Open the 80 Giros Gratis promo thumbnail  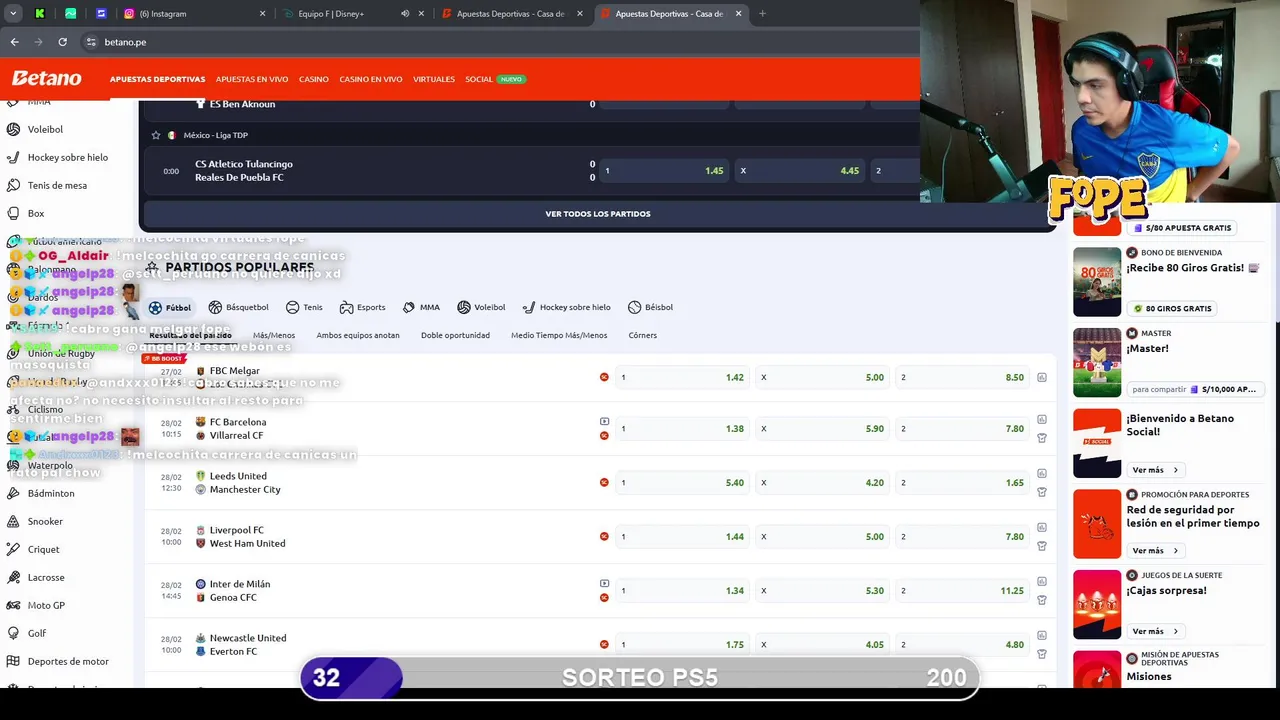coord(1097,282)
